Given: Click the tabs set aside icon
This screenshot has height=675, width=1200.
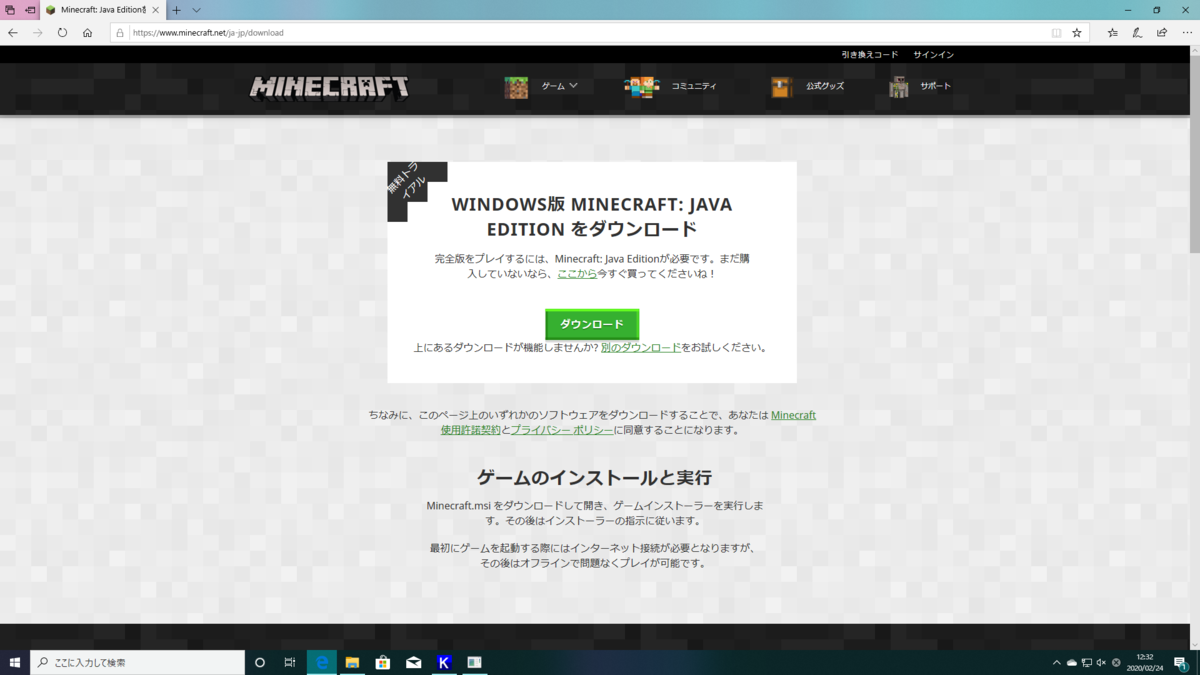Looking at the screenshot, I should click(10, 10).
